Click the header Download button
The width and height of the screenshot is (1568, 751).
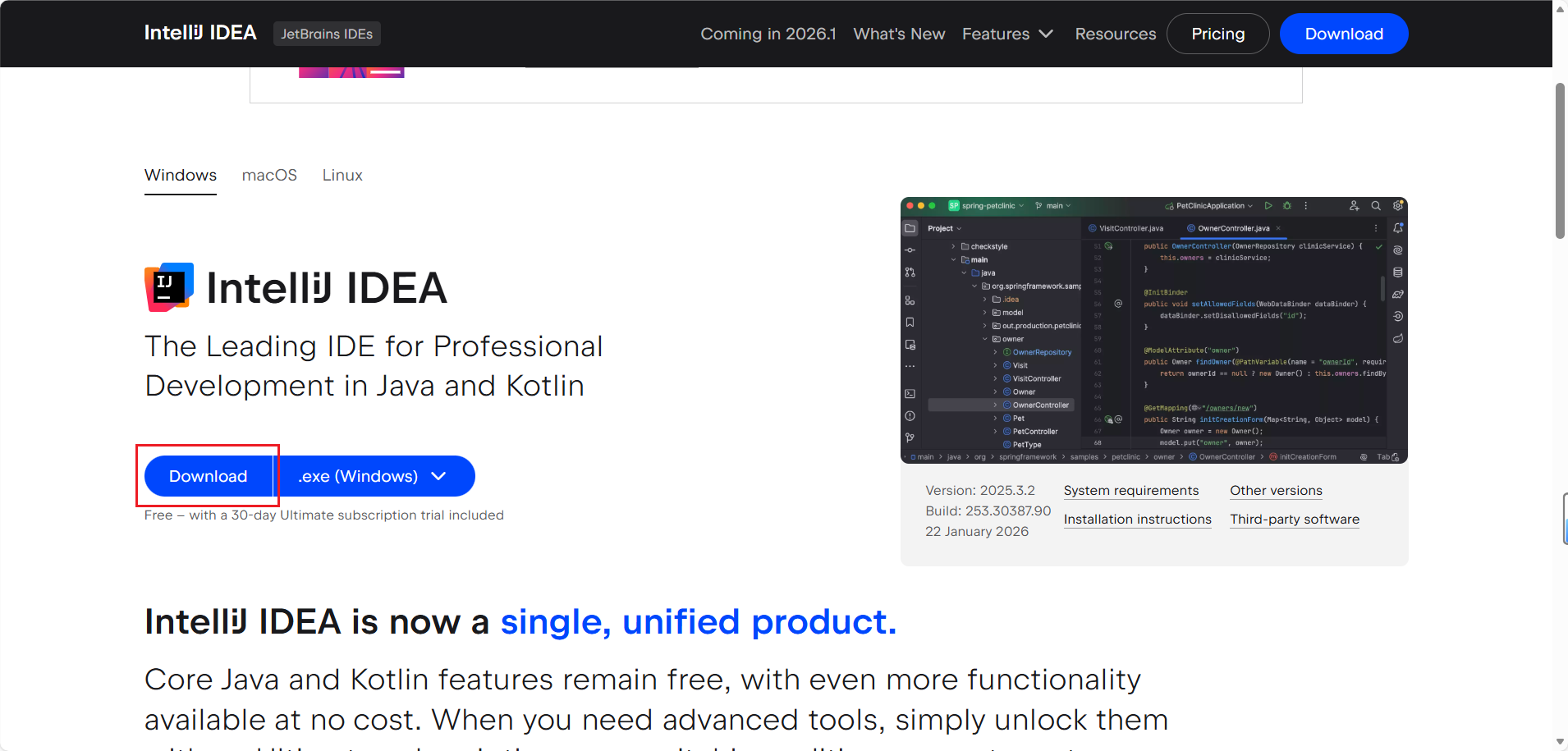[1344, 34]
